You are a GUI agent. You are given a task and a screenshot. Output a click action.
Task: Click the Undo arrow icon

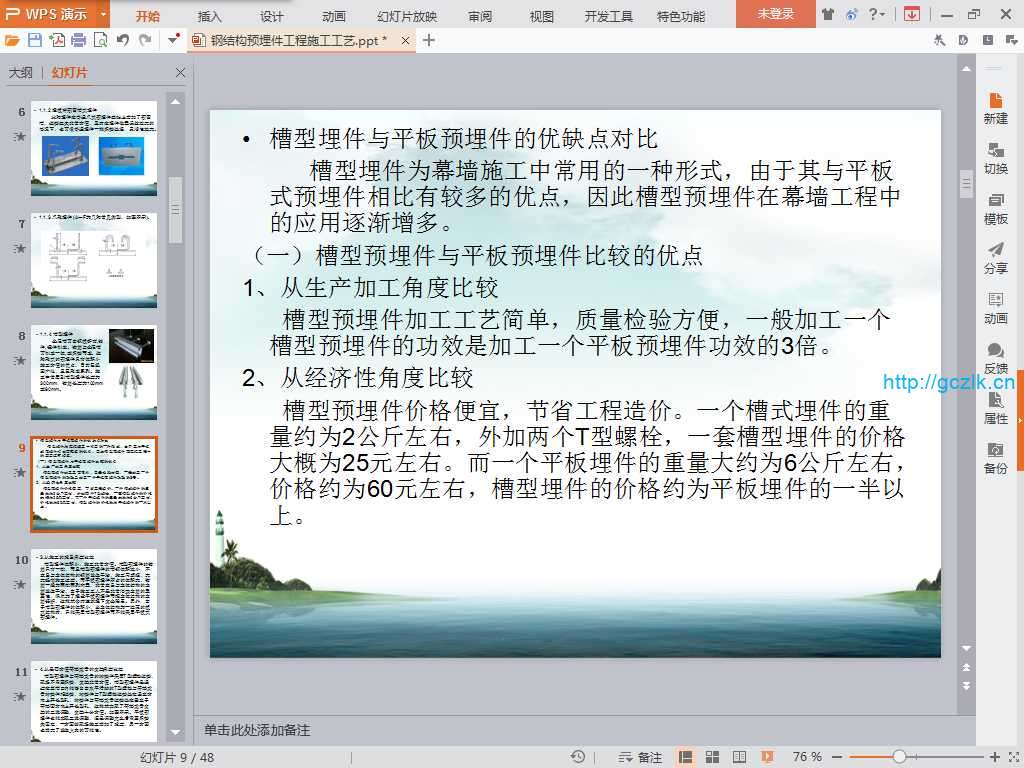coord(122,40)
